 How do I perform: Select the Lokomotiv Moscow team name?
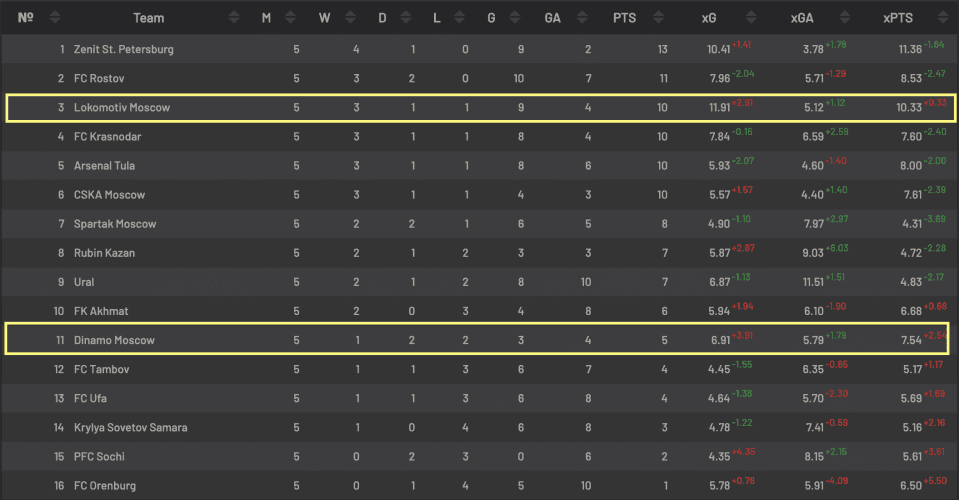tap(122, 107)
